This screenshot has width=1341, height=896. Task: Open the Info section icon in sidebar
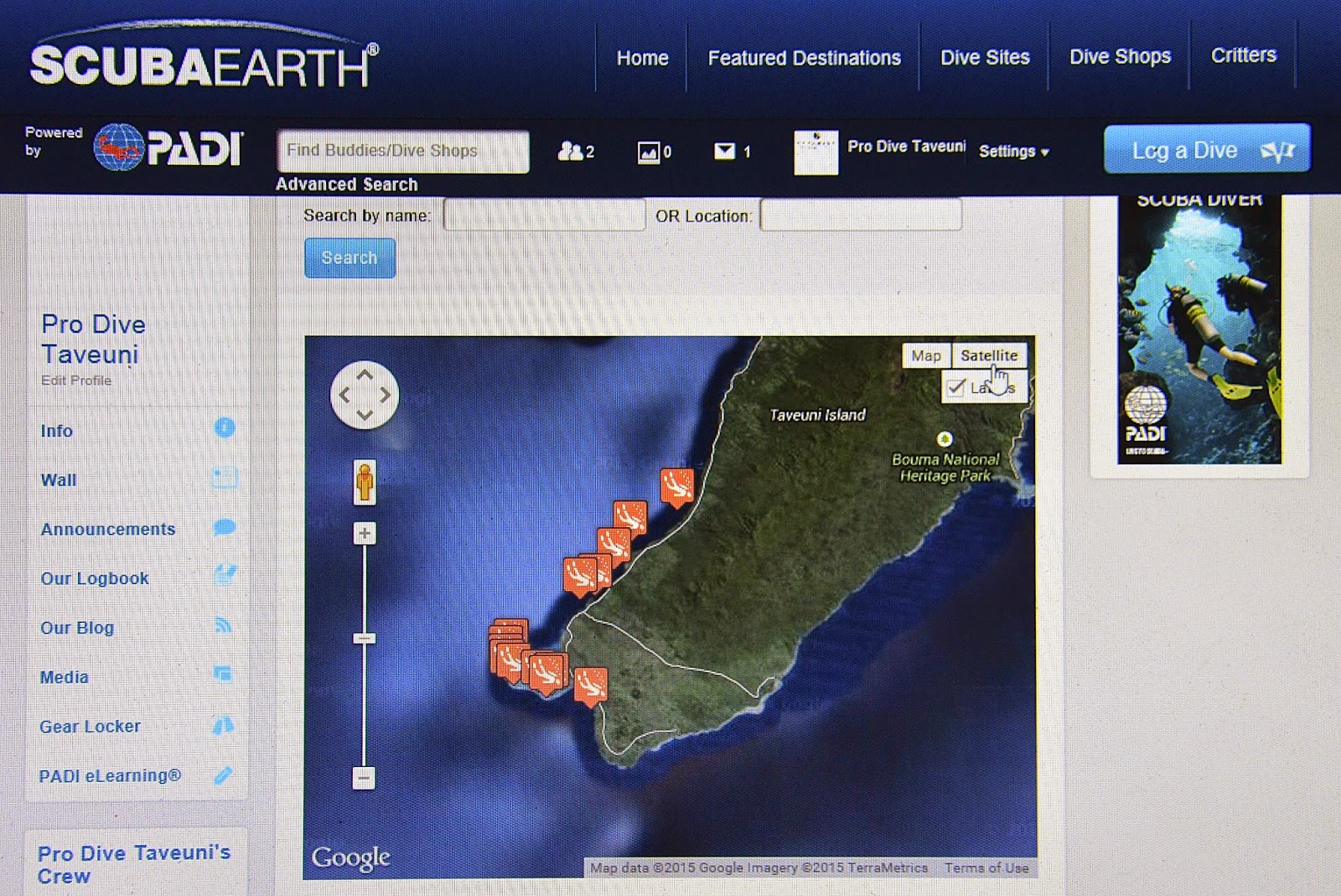point(225,428)
